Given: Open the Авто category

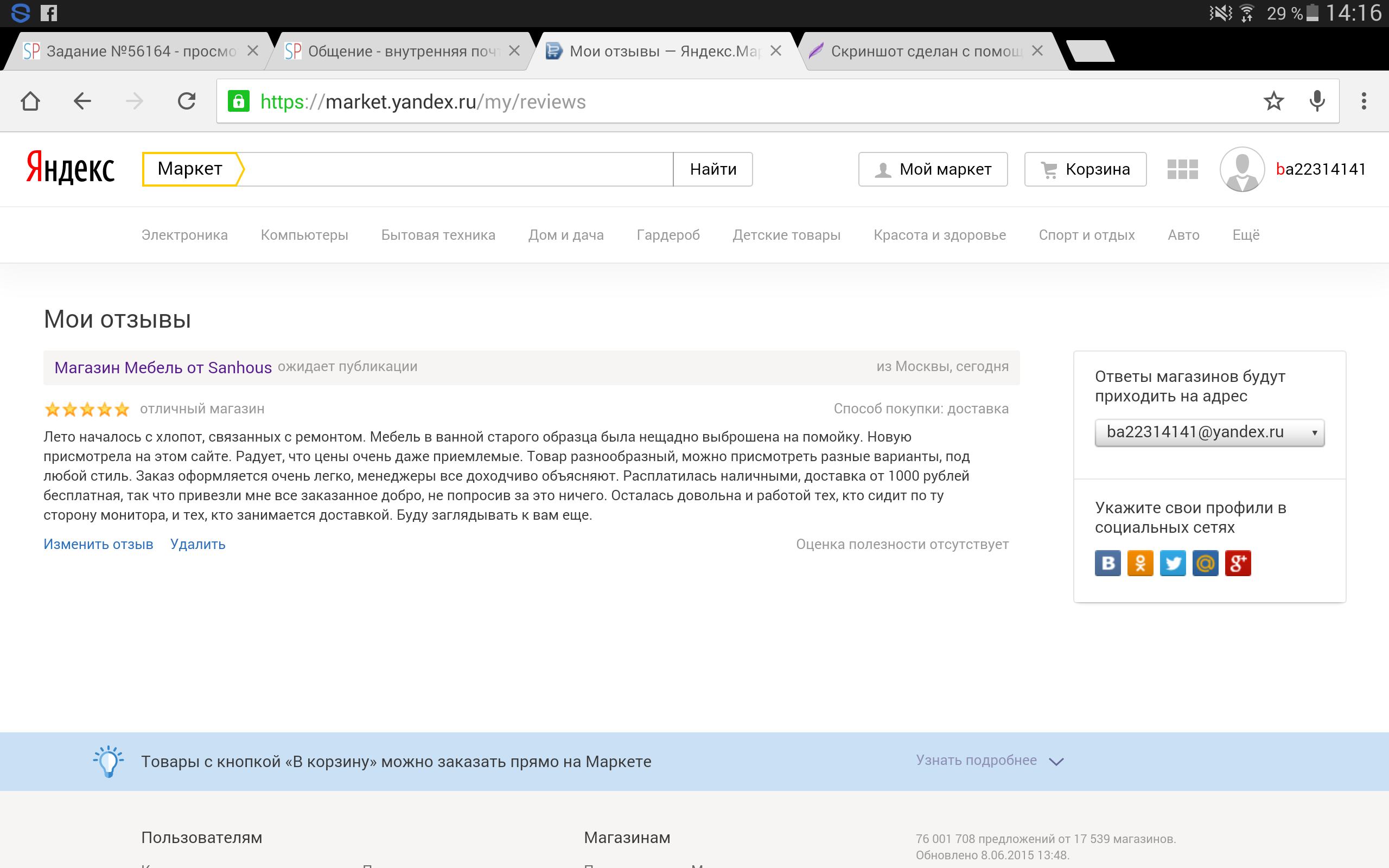Looking at the screenshot, I should point(1183,235).
